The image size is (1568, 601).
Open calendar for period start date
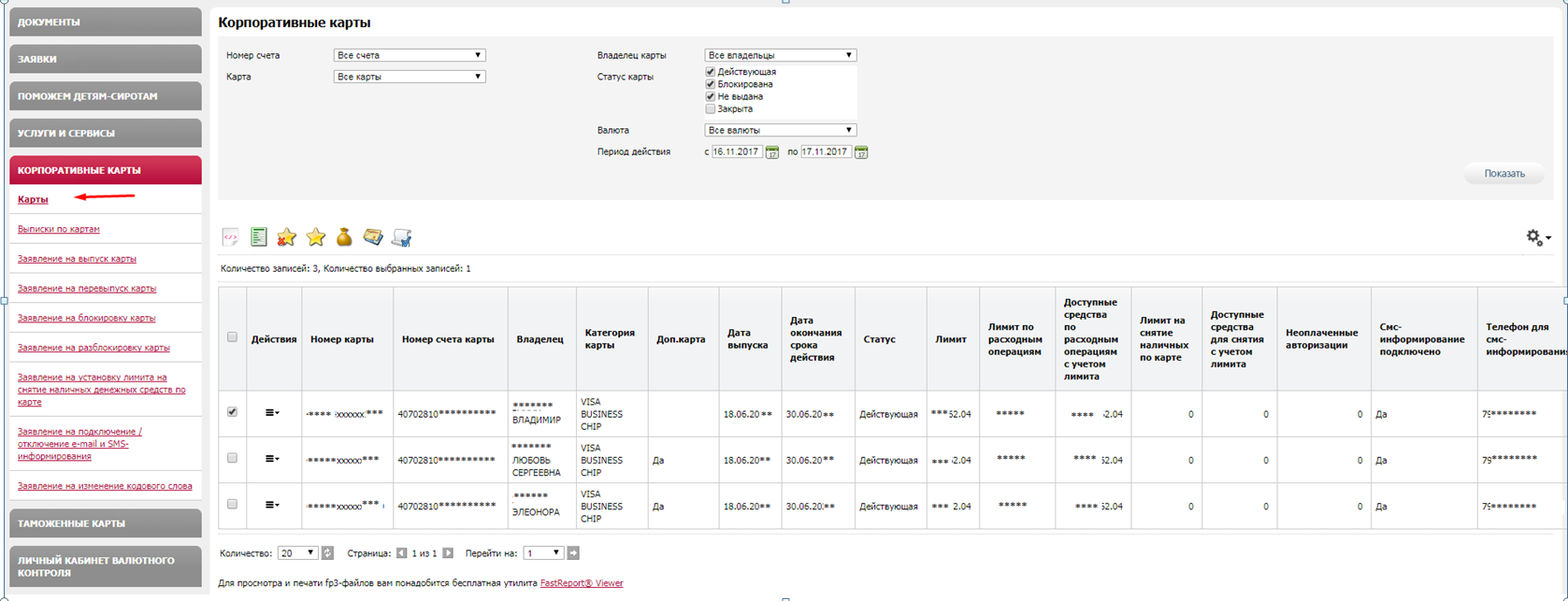pos(772,152)
